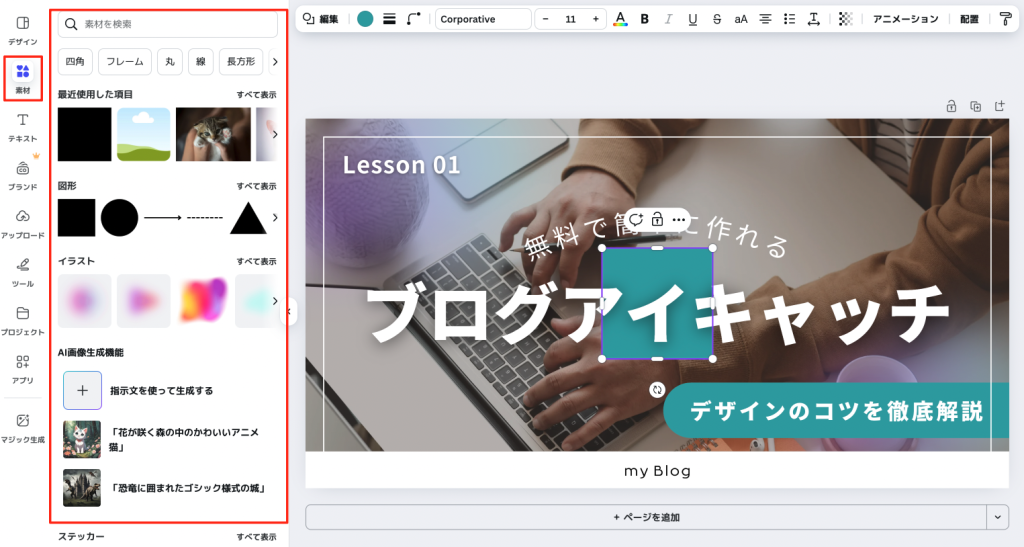Click the border line weight icon

(389, 19)
